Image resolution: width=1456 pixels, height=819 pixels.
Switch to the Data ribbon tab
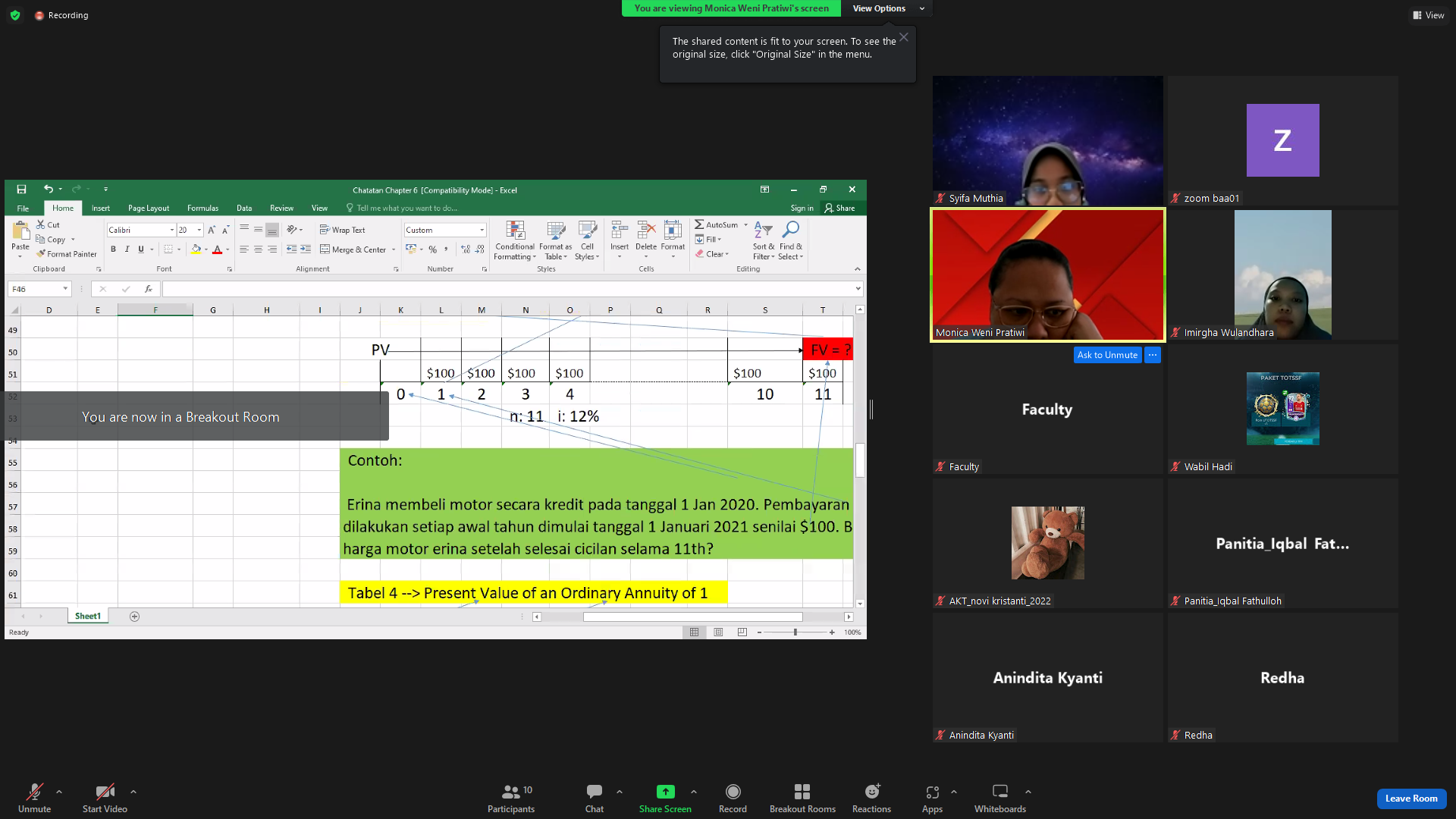point(244,209)
